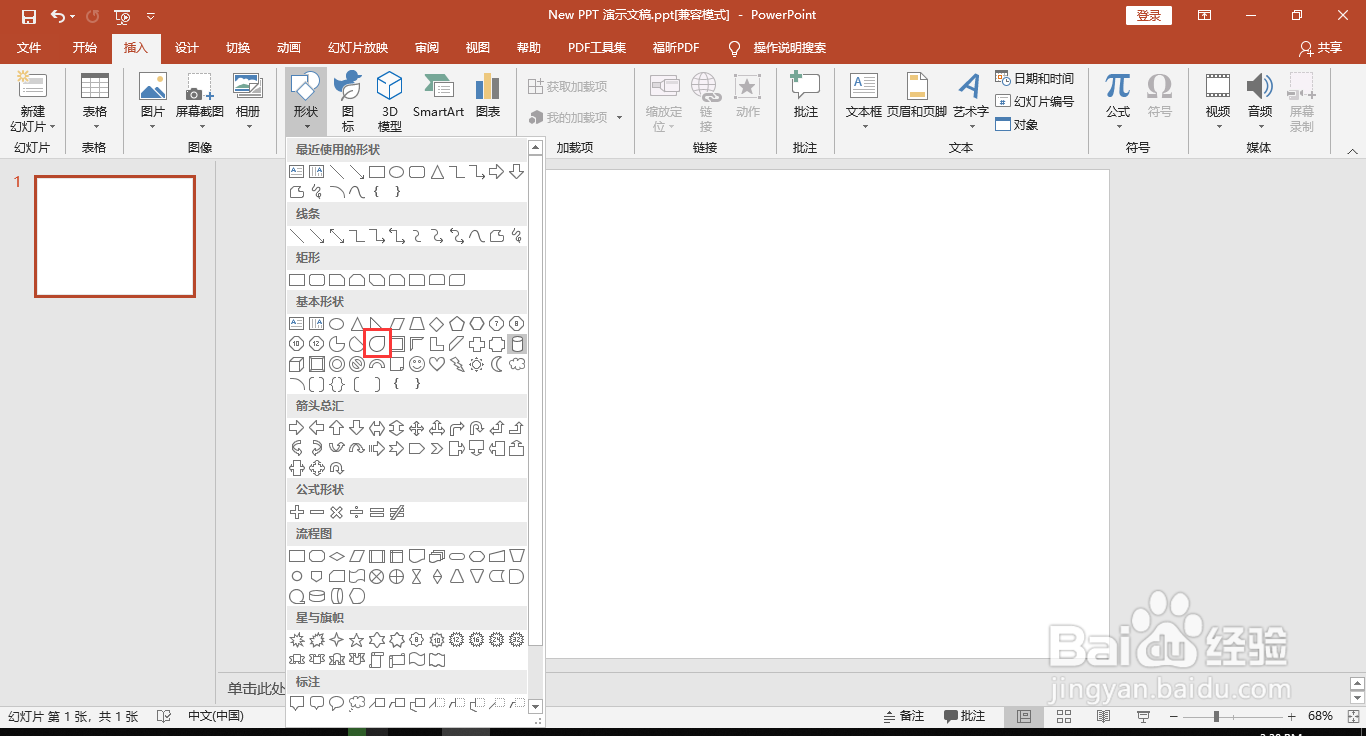1366x736 pixels.
Task: Toggle the Comments pane in the status bar
Action: click(x=964, y=716)
